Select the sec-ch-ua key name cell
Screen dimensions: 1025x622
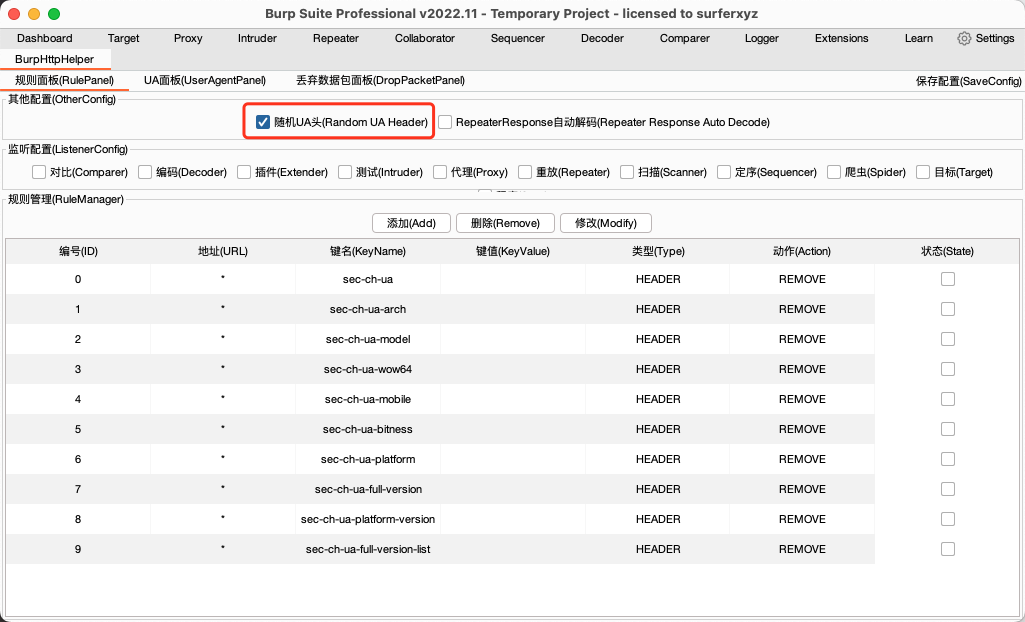pos(368,279)
